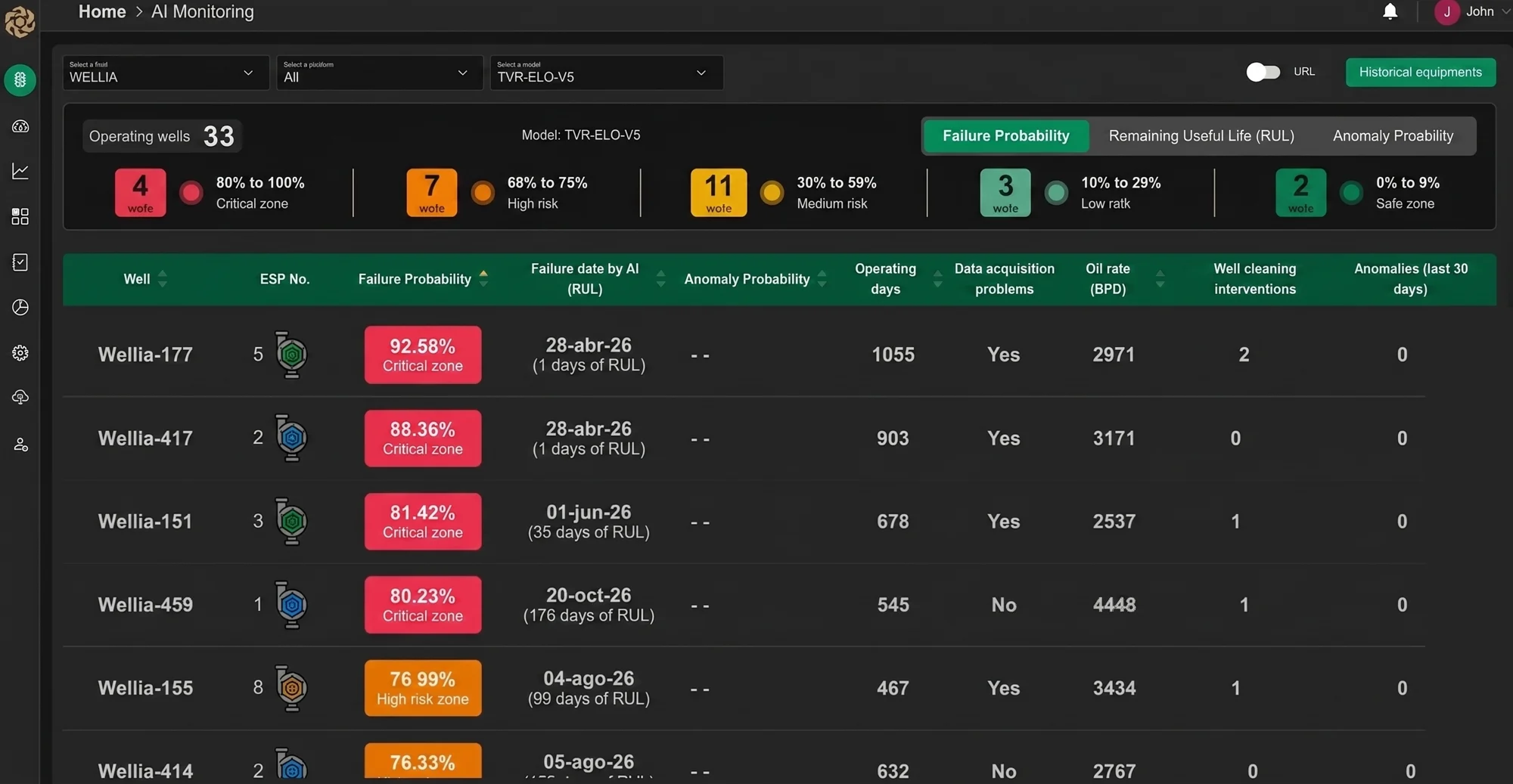Image resolution: width=1513 pixels, height=784 pixels.
Task: Switch to Remaining Useful Life (RUL) tab
Action: [x=1201, y=136]
